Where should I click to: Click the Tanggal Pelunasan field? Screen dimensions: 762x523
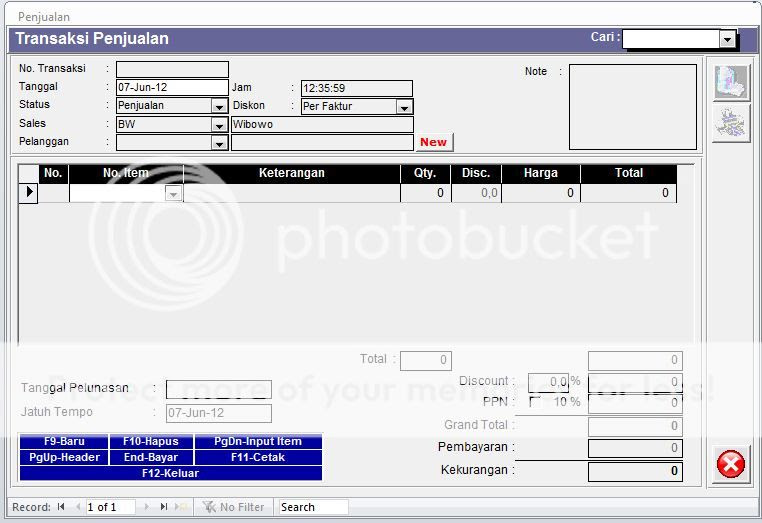219,389
